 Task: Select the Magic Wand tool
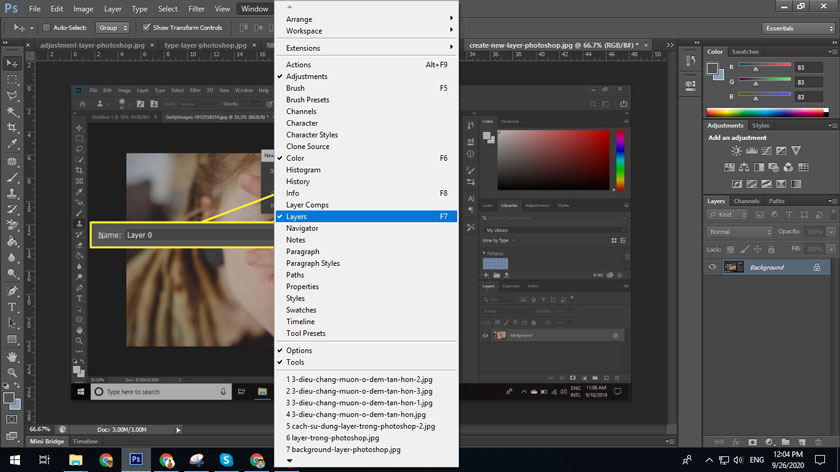pyautogui.click(x=12, y=112)
